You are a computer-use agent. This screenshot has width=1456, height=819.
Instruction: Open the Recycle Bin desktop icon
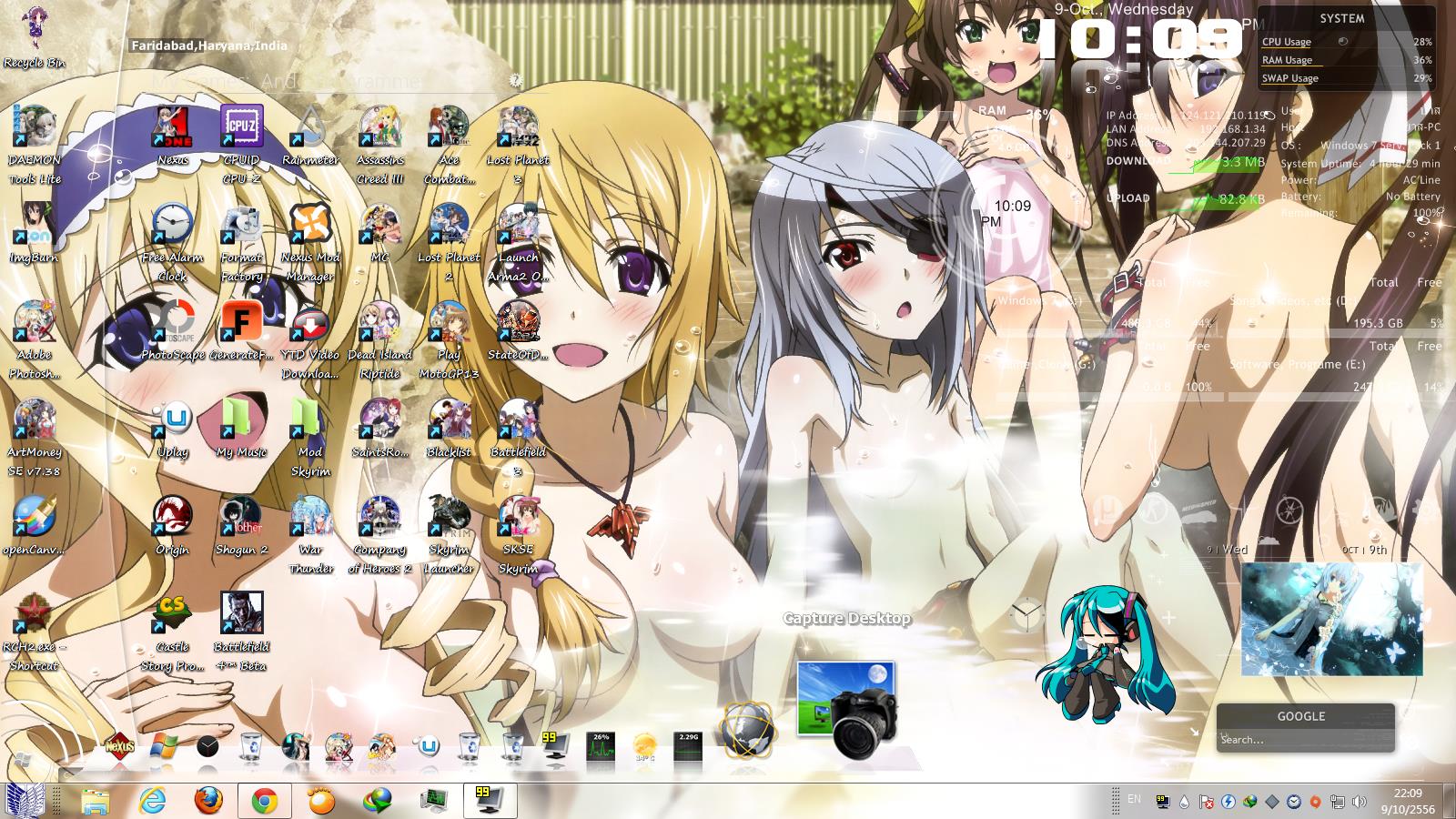pyautogui.click(x=34, y=38)
